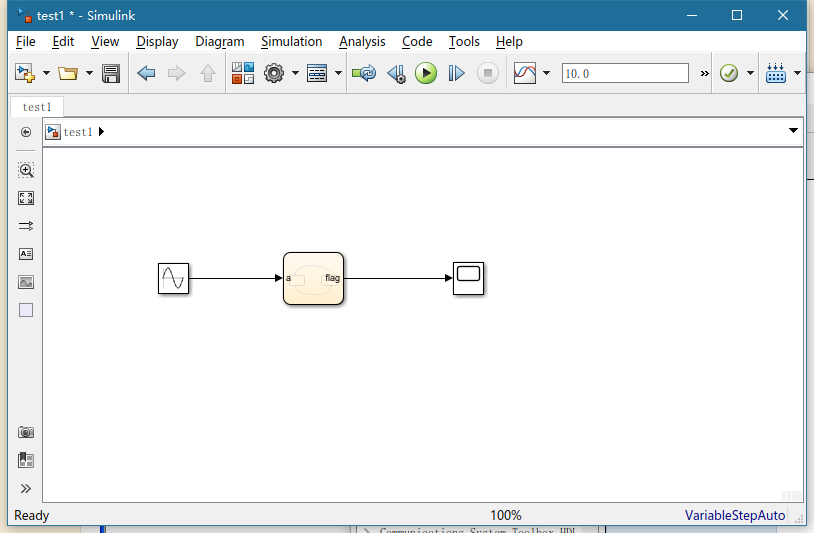Viewport: 814px width, 533px height.
Task: Click the Open folder icon
Action: pos(68,73)
